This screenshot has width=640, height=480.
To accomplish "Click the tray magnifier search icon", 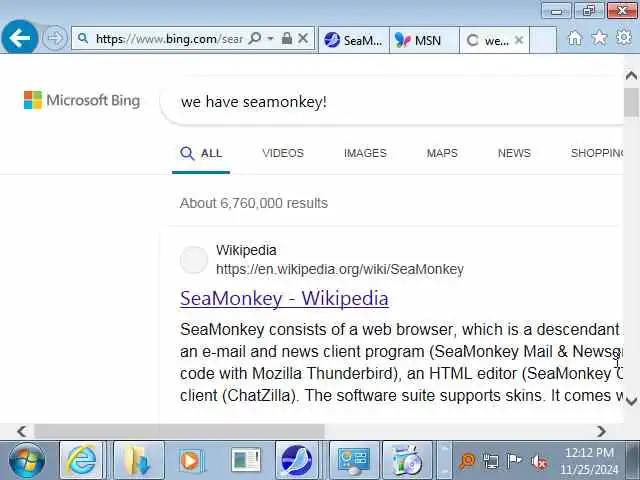I will pos(468,461).
